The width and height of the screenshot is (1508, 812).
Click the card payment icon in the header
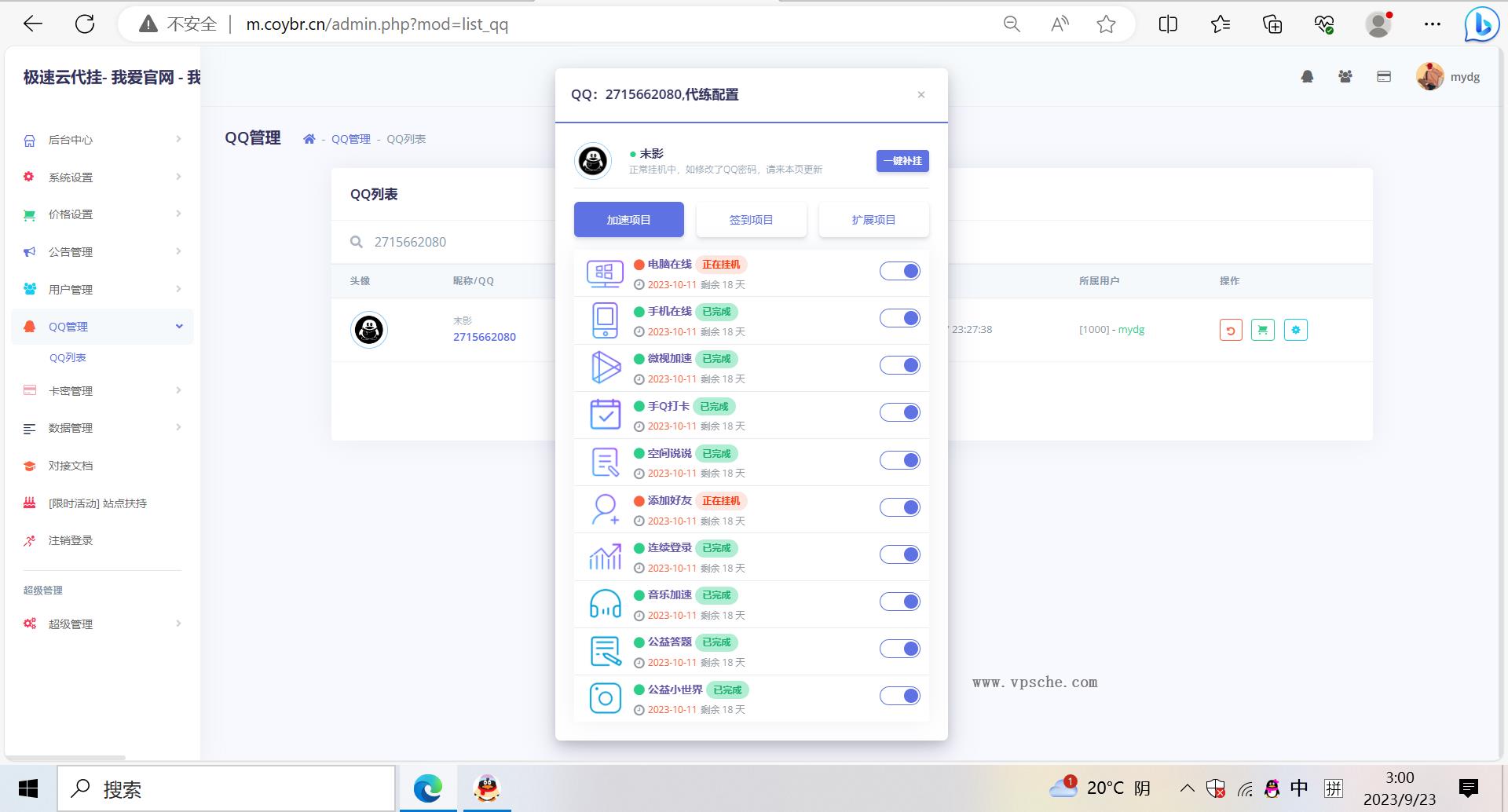pyautogui.click(x=1383, y=76)
